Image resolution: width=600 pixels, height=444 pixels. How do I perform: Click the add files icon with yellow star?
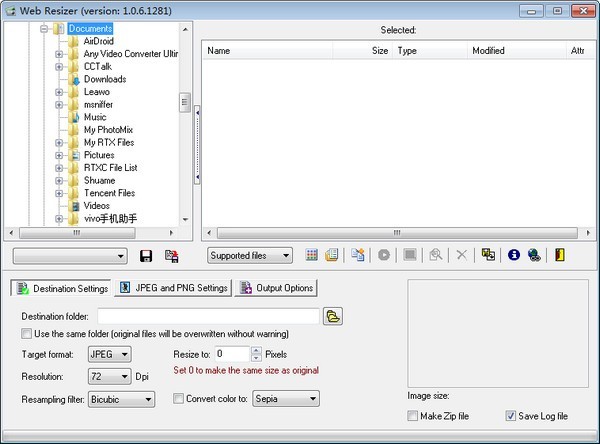click(358, 255)
